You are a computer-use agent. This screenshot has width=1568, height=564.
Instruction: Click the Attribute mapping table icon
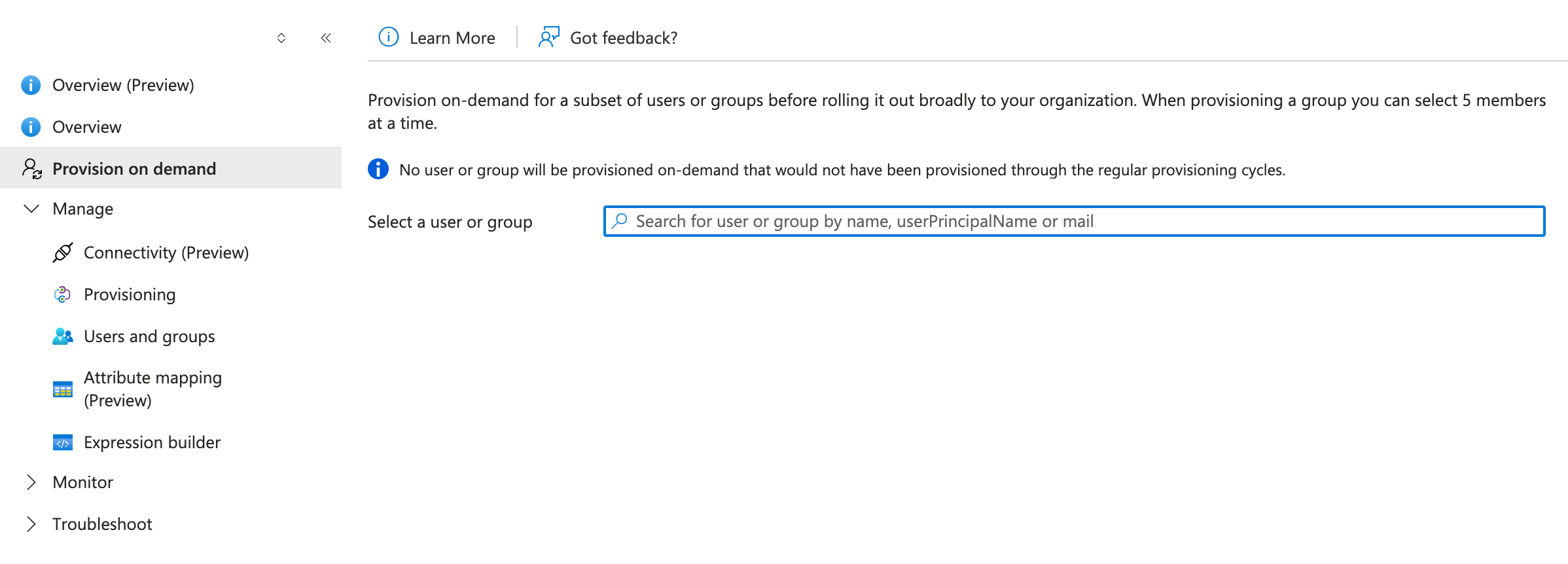pyautogui.click(x=63, y=389)
